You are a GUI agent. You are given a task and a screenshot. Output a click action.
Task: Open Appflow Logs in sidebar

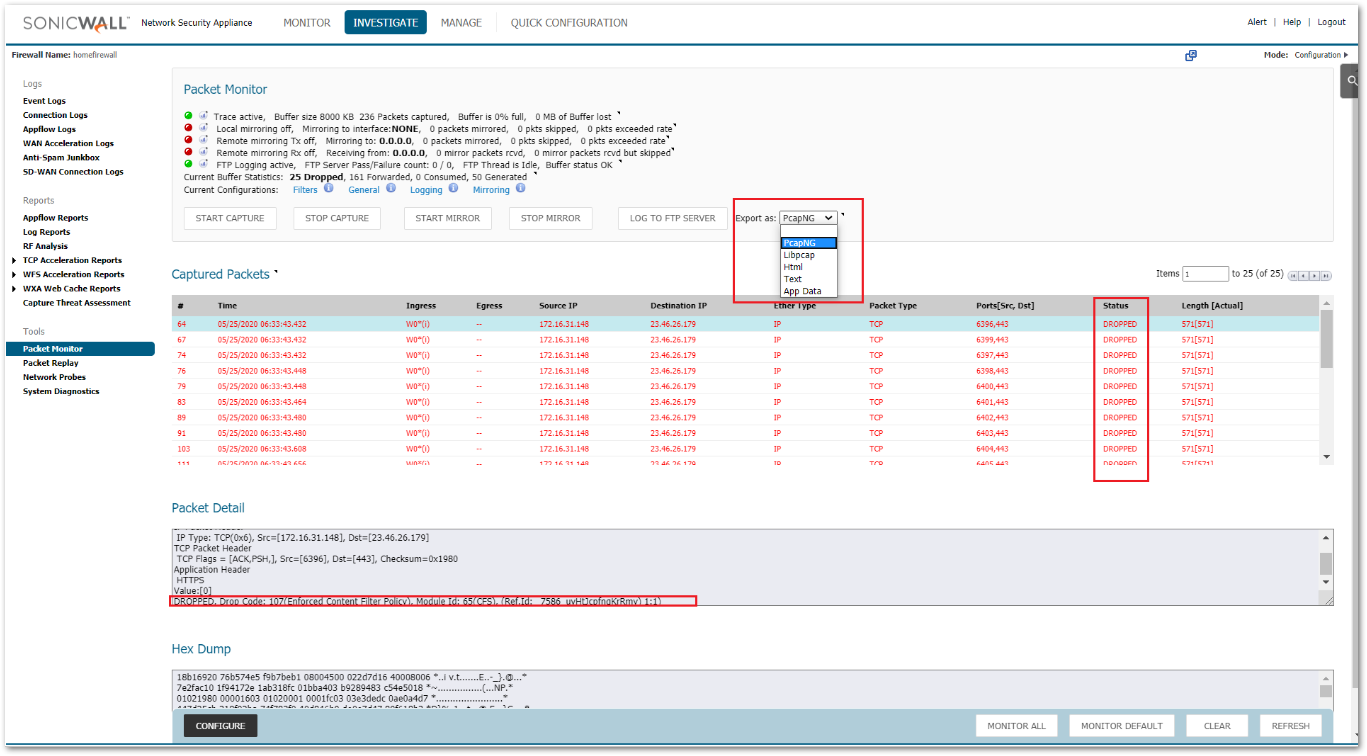click(49, 129)
